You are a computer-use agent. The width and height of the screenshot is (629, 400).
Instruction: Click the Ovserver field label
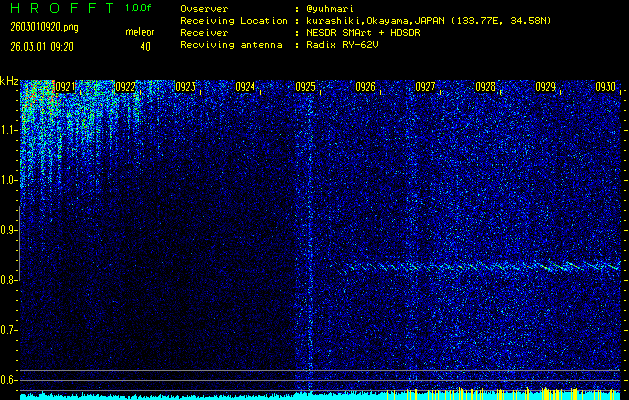204,9
